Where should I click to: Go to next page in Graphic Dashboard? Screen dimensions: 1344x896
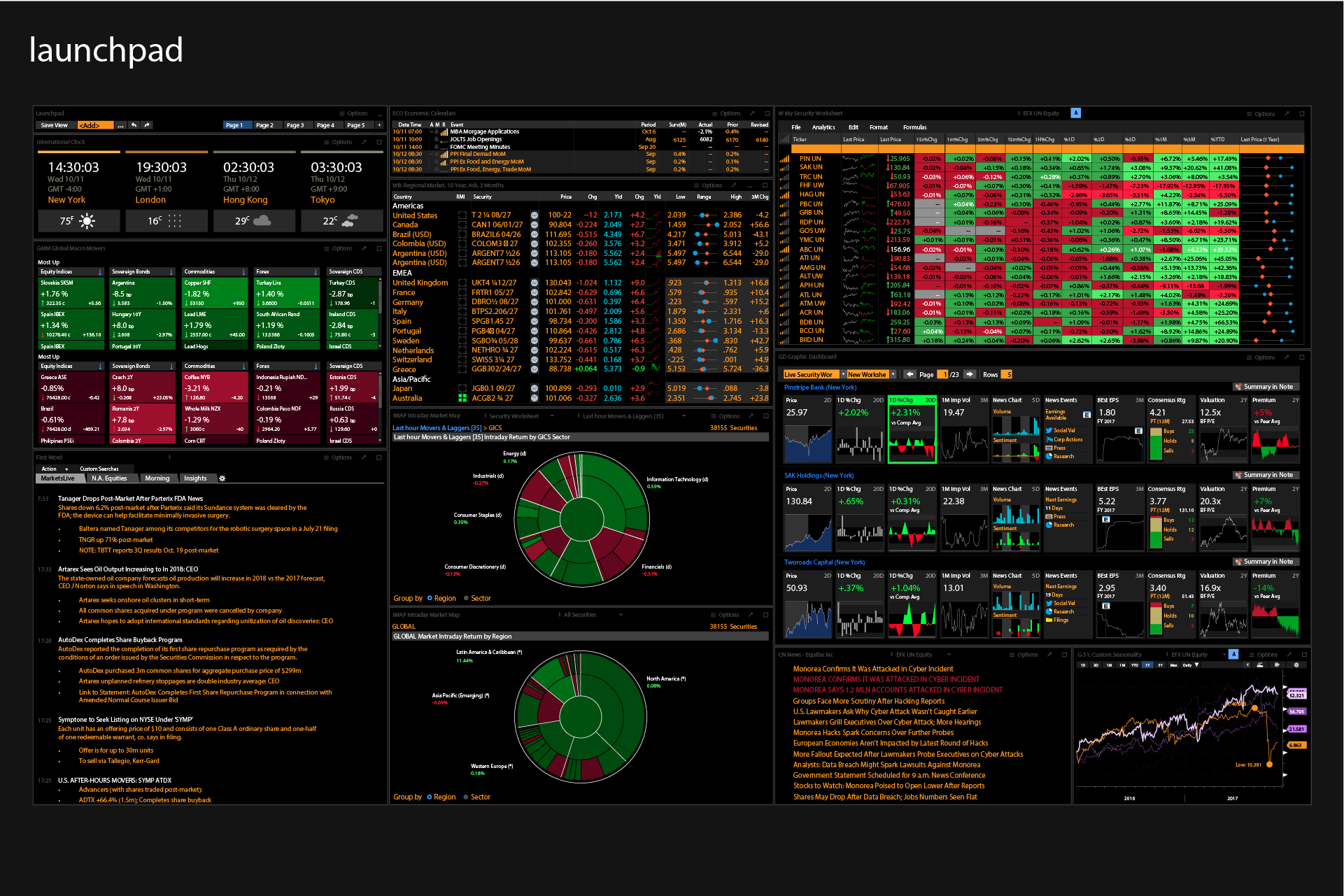[x=970, y=375]
